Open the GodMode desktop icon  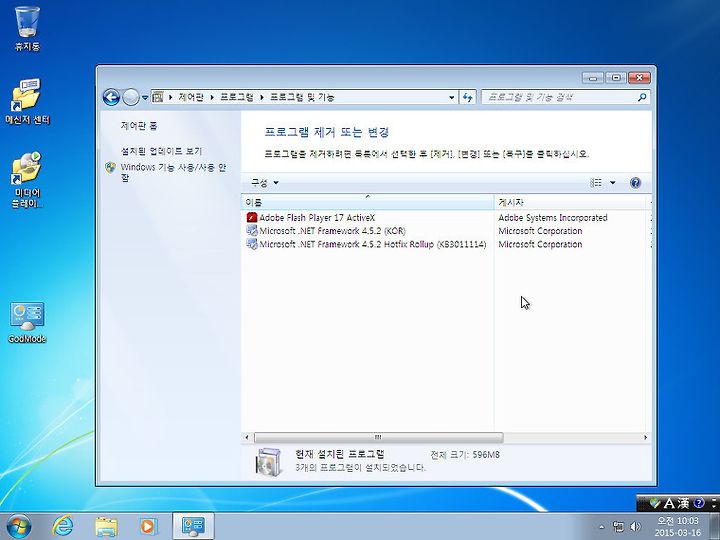point(27,322)
